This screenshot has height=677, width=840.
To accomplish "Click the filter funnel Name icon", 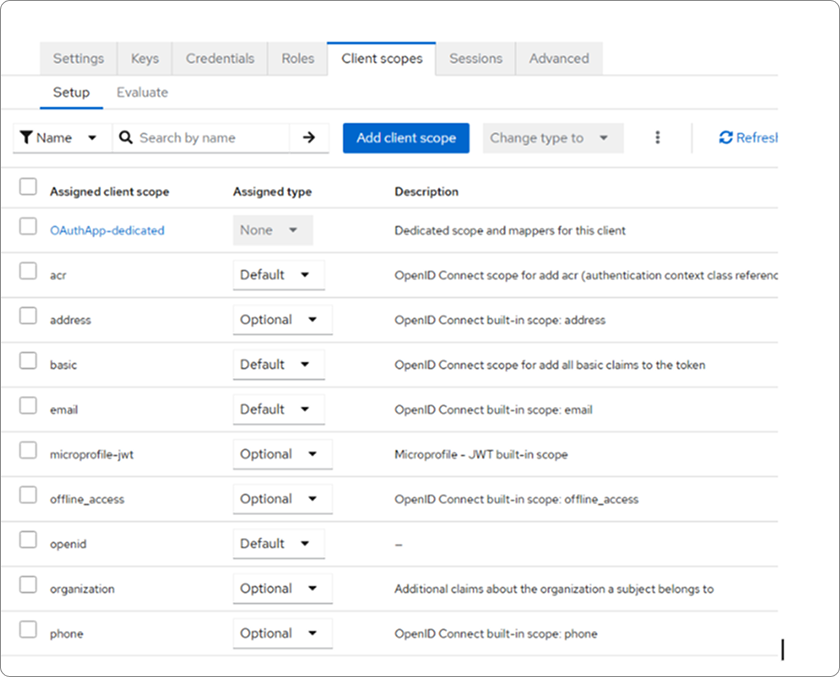I will point(26,138).
